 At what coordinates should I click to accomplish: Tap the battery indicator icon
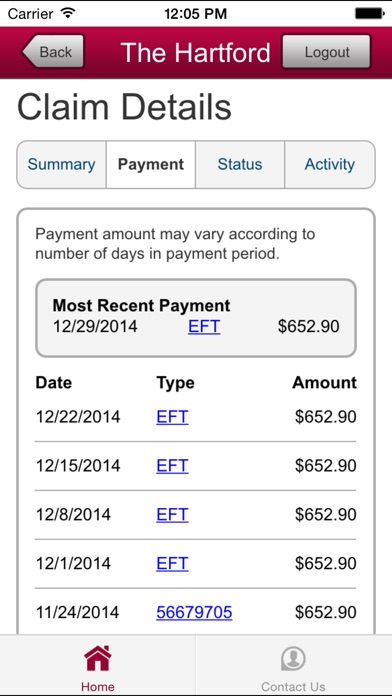coord(369,13)
